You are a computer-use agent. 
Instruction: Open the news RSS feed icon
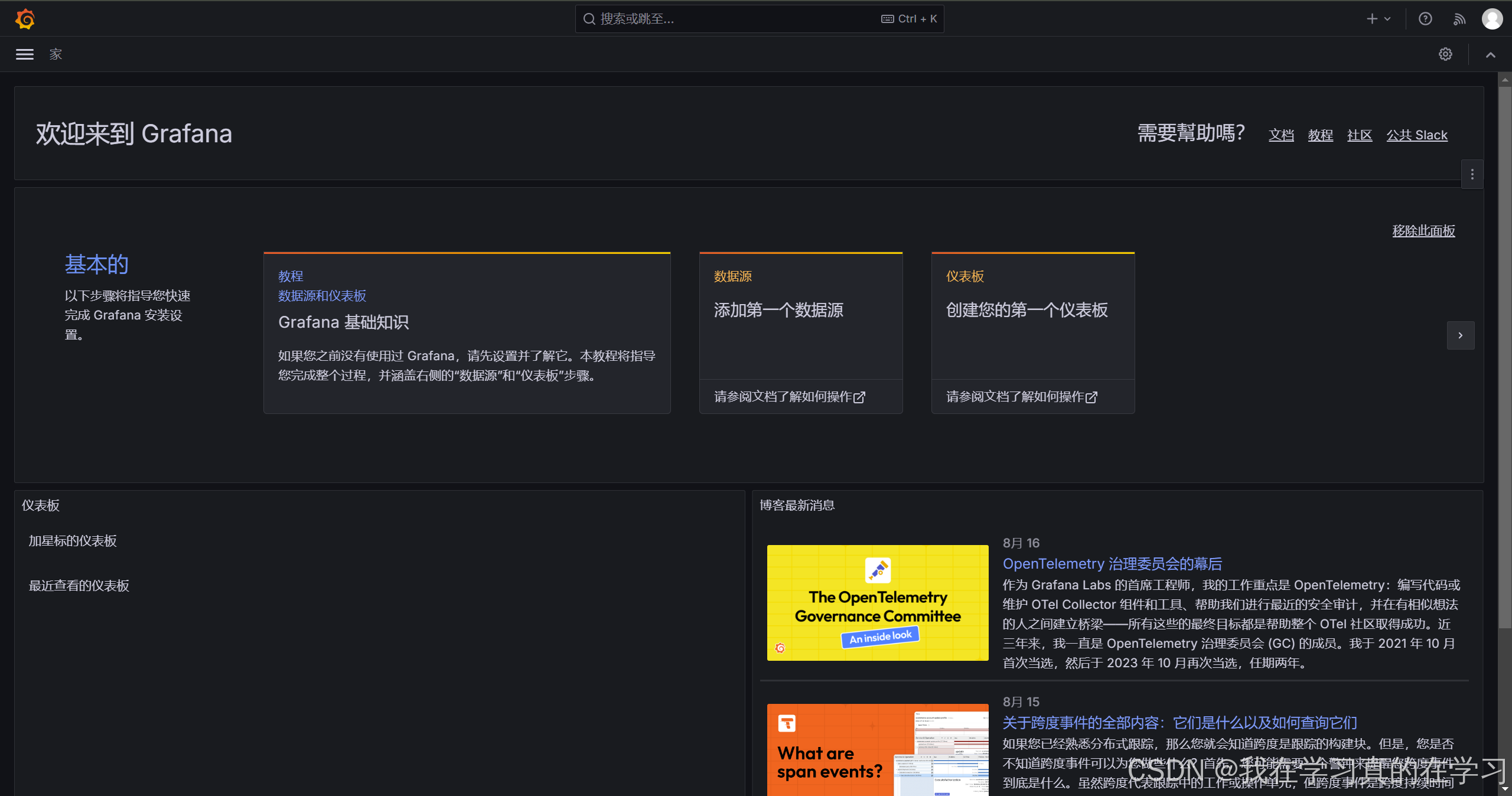(1459, 19)
